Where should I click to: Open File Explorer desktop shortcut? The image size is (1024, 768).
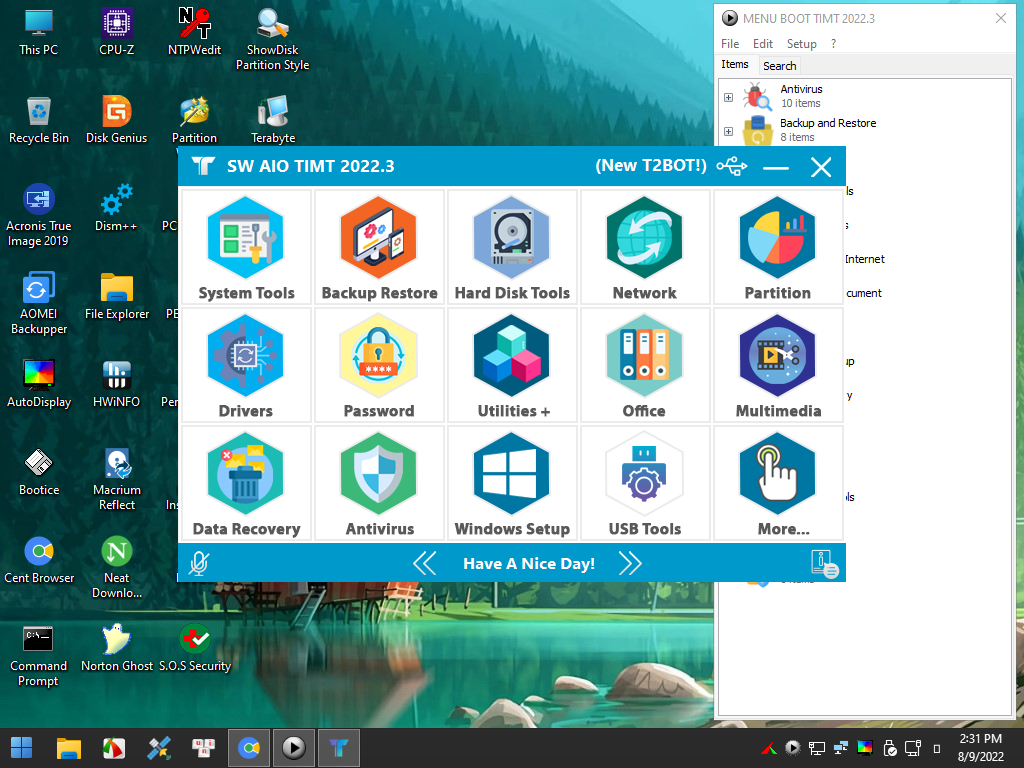pyautogui.click(x=117, y=296)
